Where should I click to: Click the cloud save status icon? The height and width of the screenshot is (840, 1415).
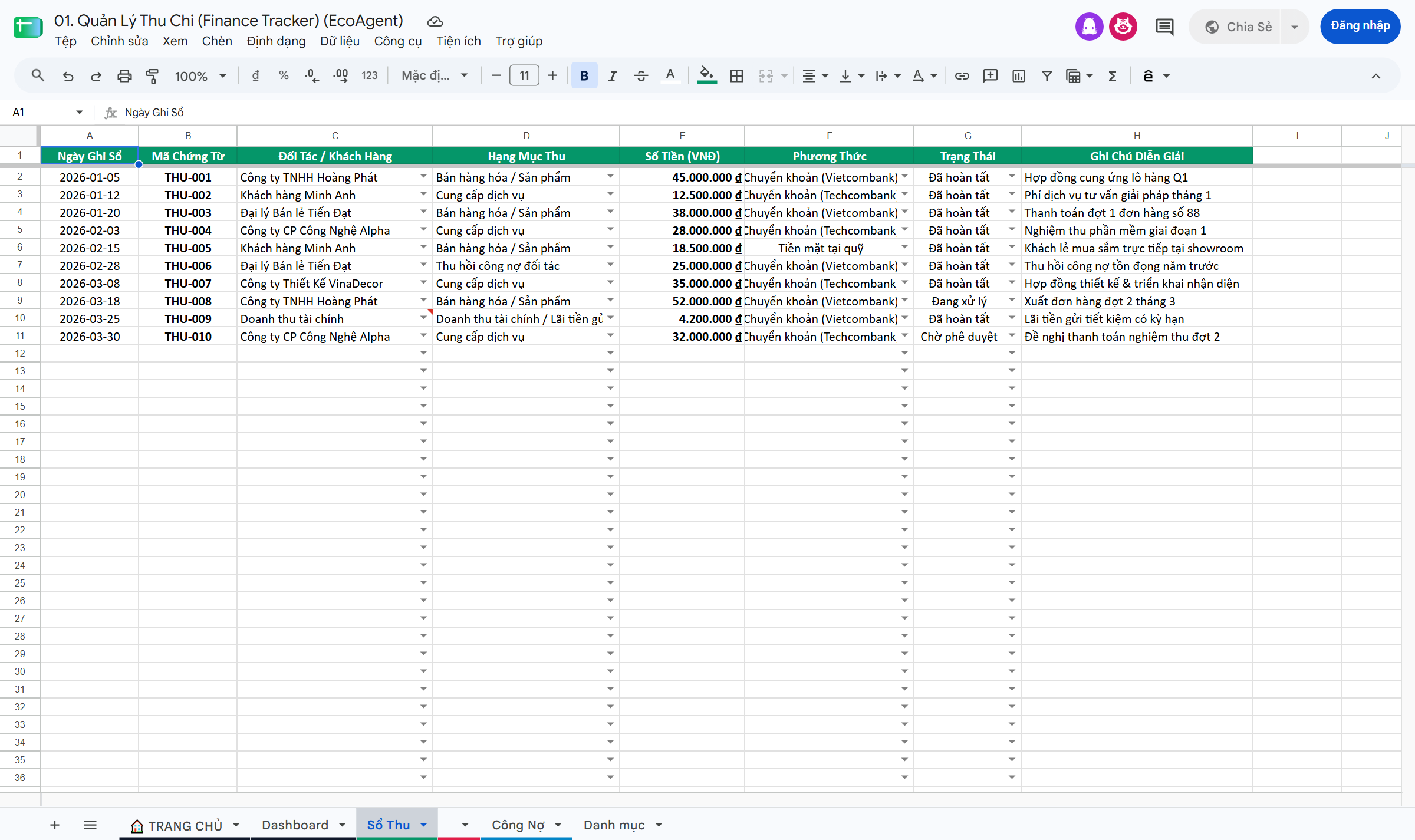point(435,22)
